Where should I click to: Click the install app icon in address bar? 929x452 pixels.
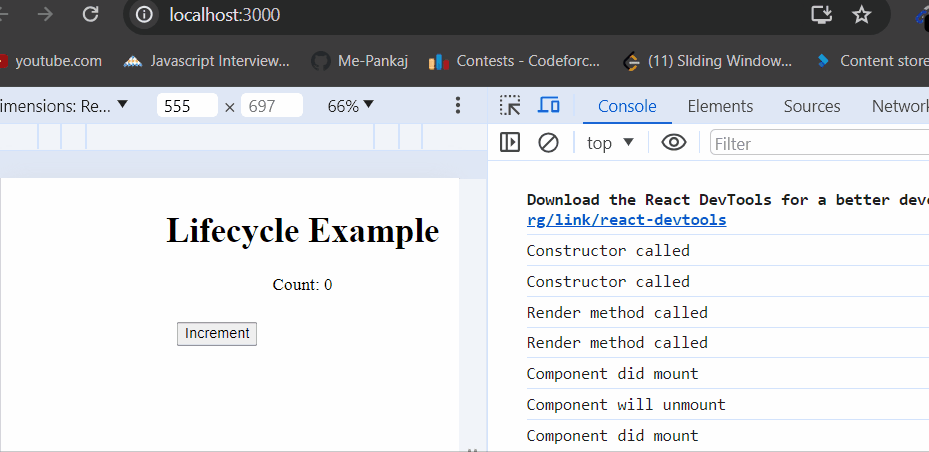point(822,14)
